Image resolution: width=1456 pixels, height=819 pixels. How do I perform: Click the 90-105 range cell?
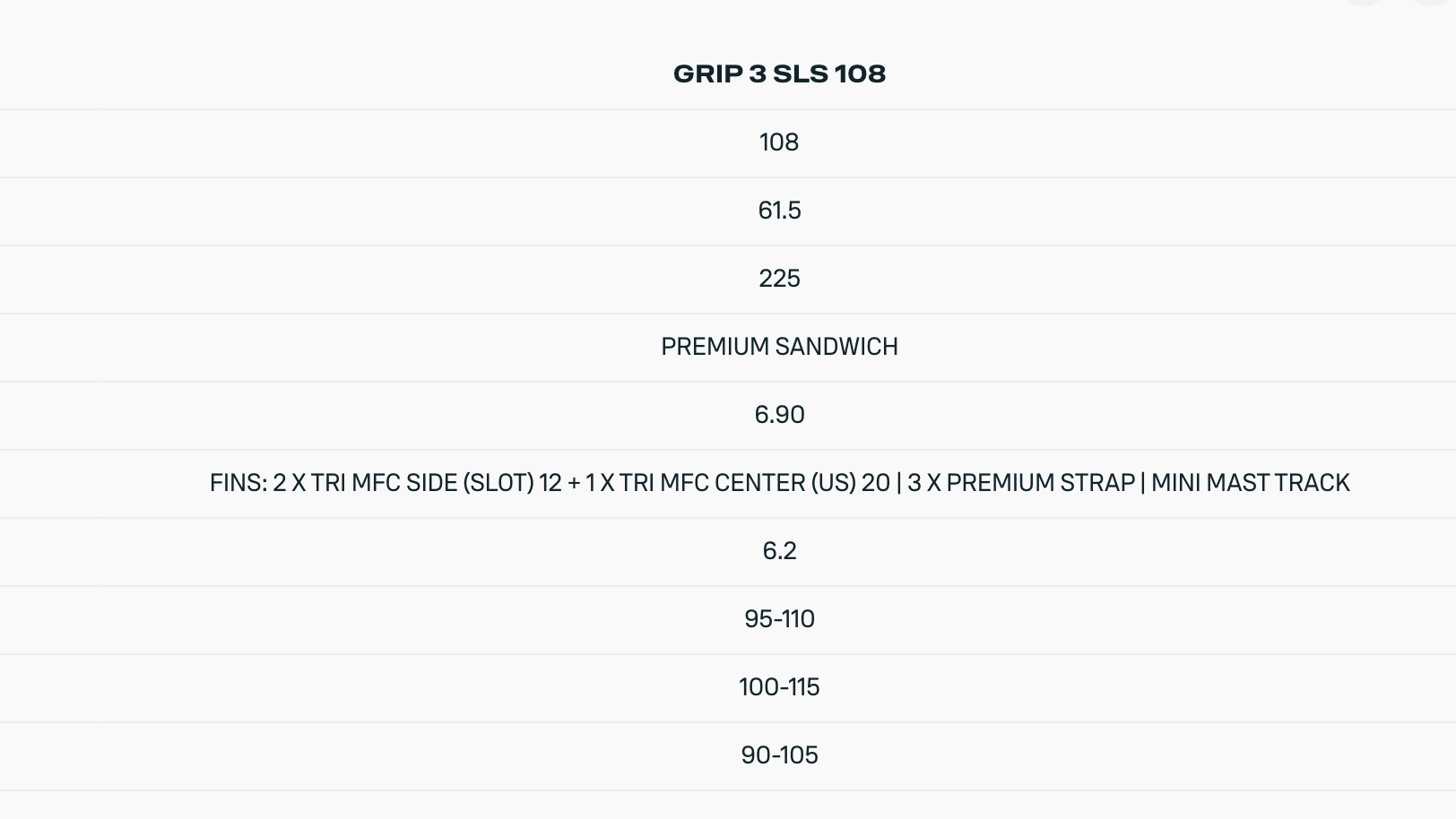pos(779,755)
